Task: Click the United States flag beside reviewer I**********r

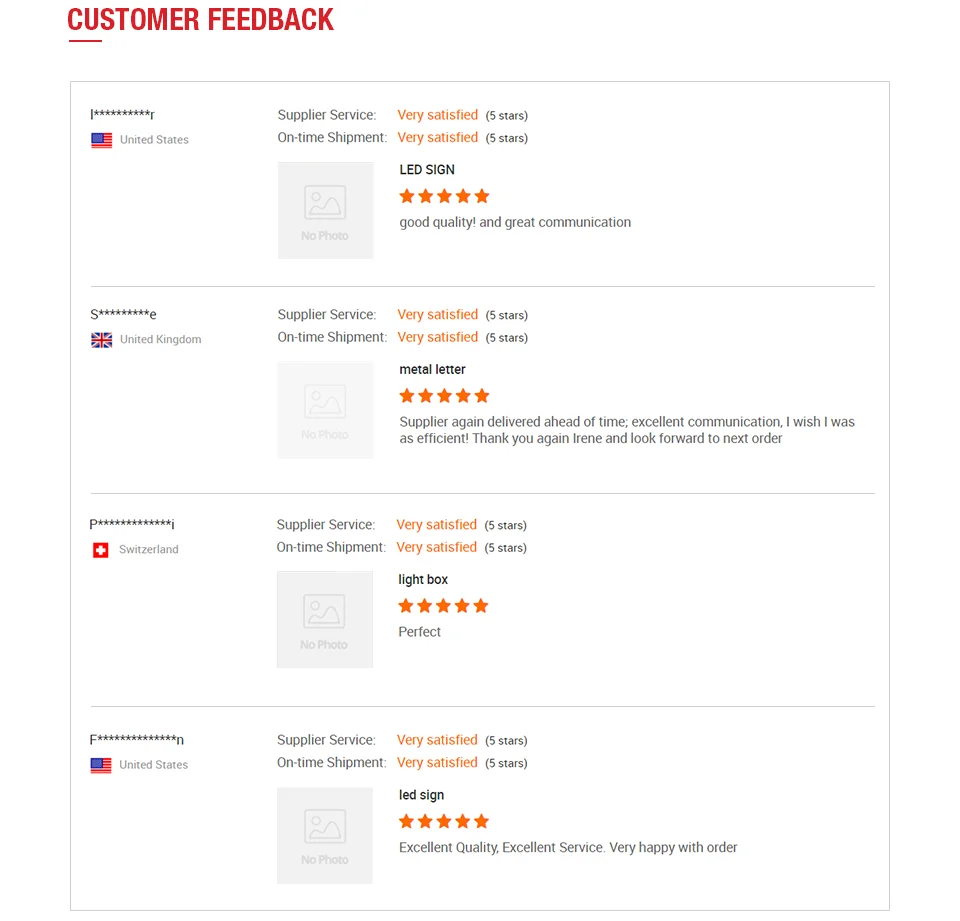Action: pyautogui.click(x=101, y=140)
